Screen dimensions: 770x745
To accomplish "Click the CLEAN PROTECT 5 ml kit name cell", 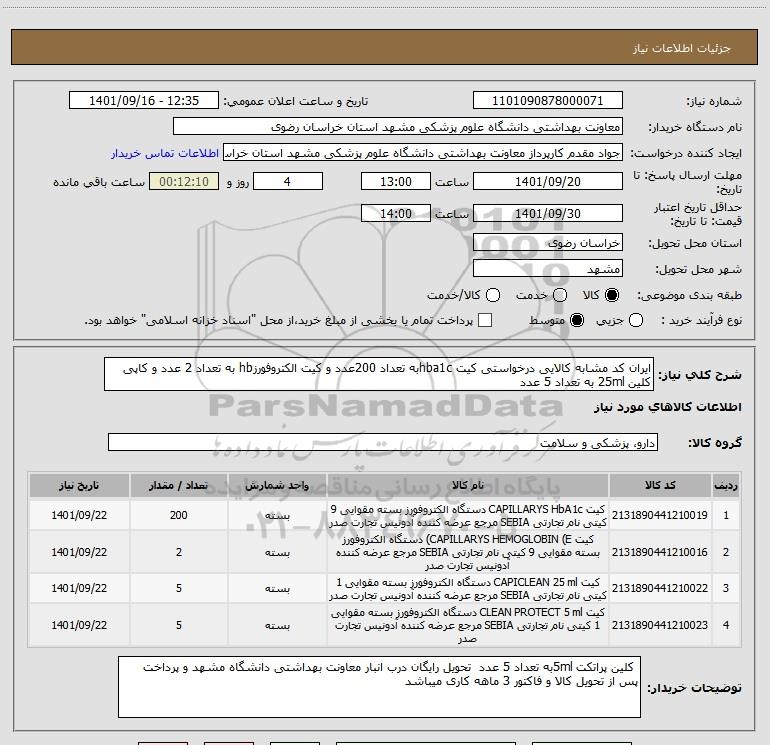I will [x=468, y=625].
